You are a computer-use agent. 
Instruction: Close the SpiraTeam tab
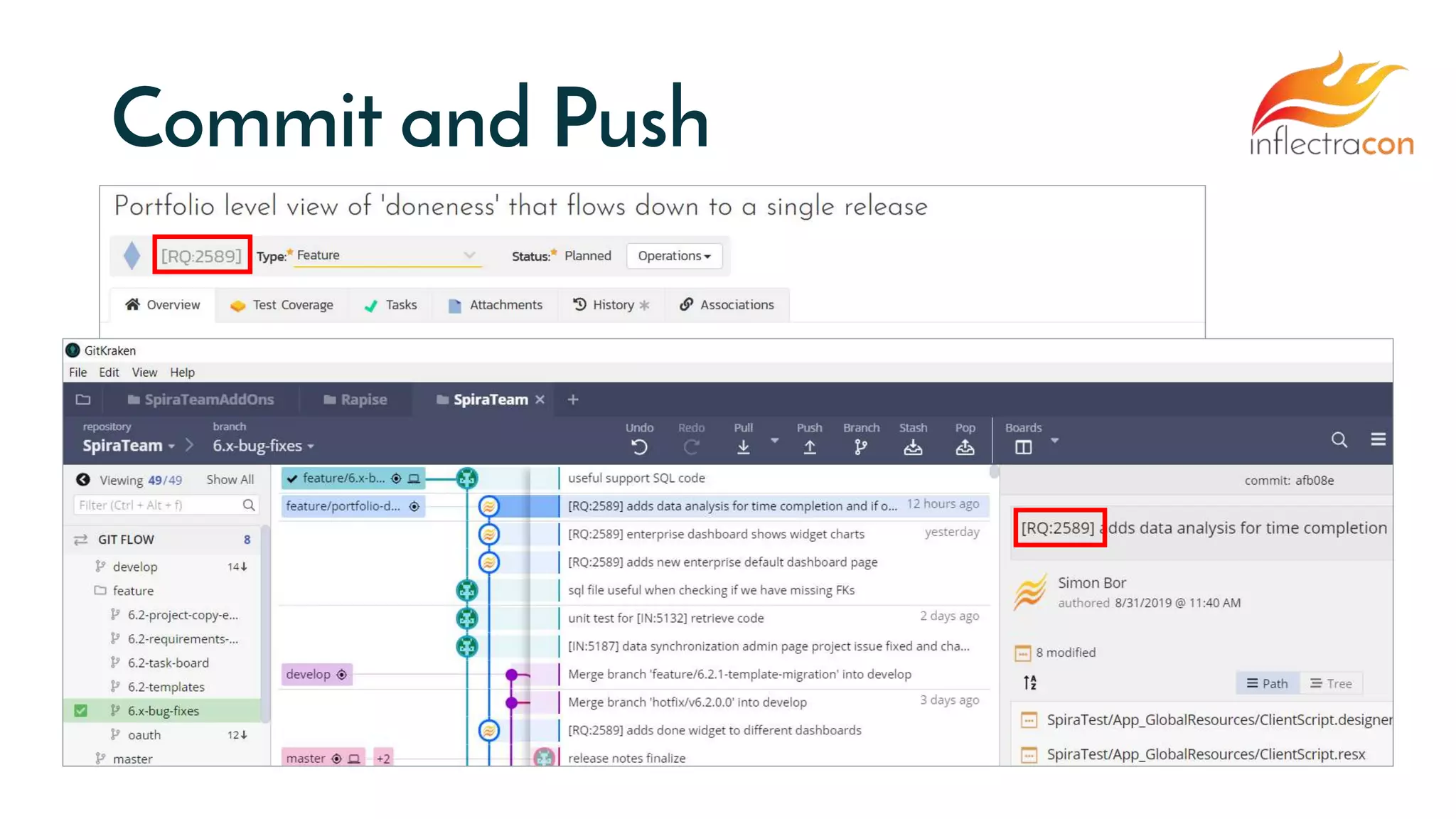(x=540, y=400)
